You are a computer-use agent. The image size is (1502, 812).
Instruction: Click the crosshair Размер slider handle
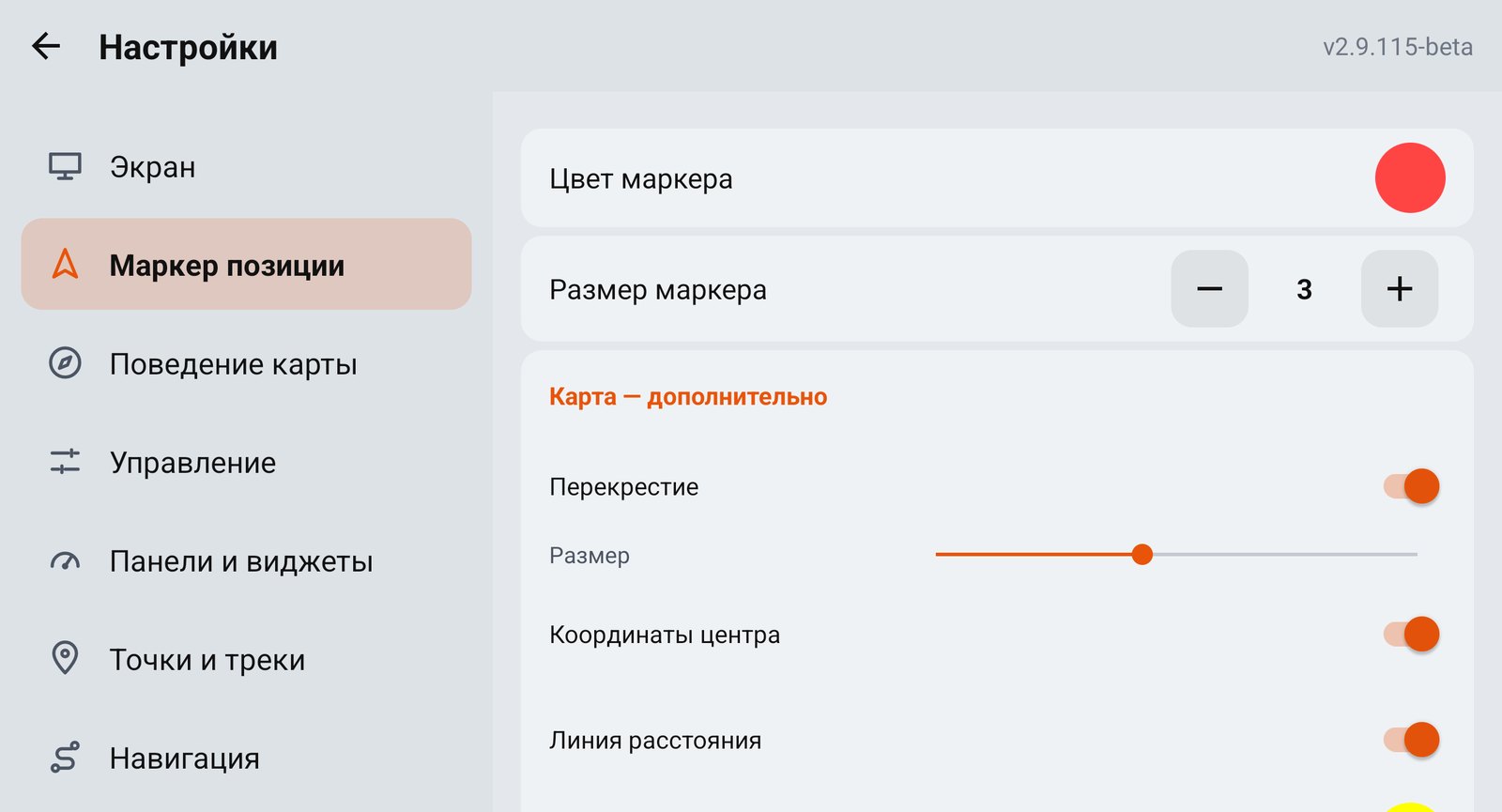coord(1142,555)
